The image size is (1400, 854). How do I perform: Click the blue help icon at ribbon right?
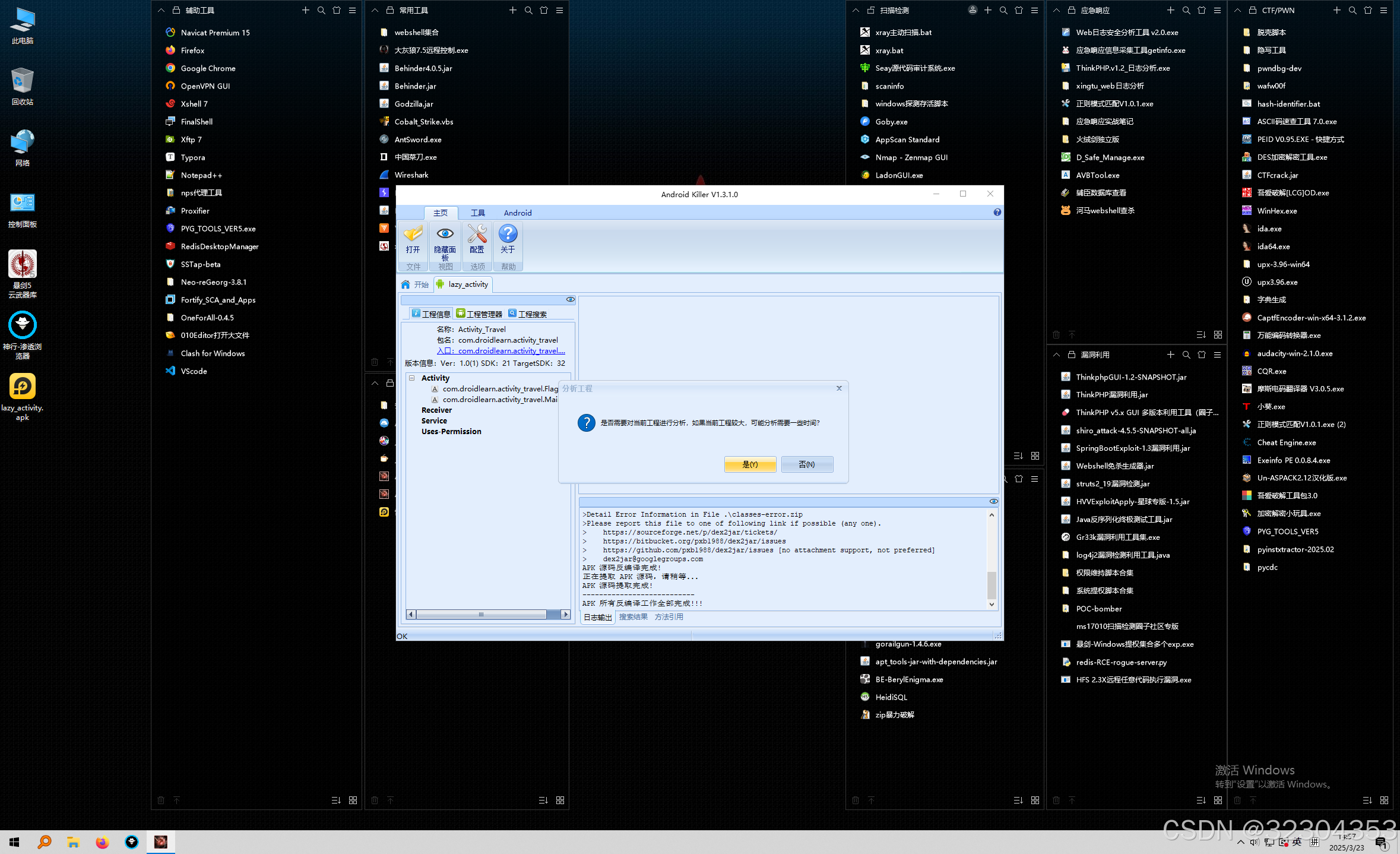pos(997,213)
